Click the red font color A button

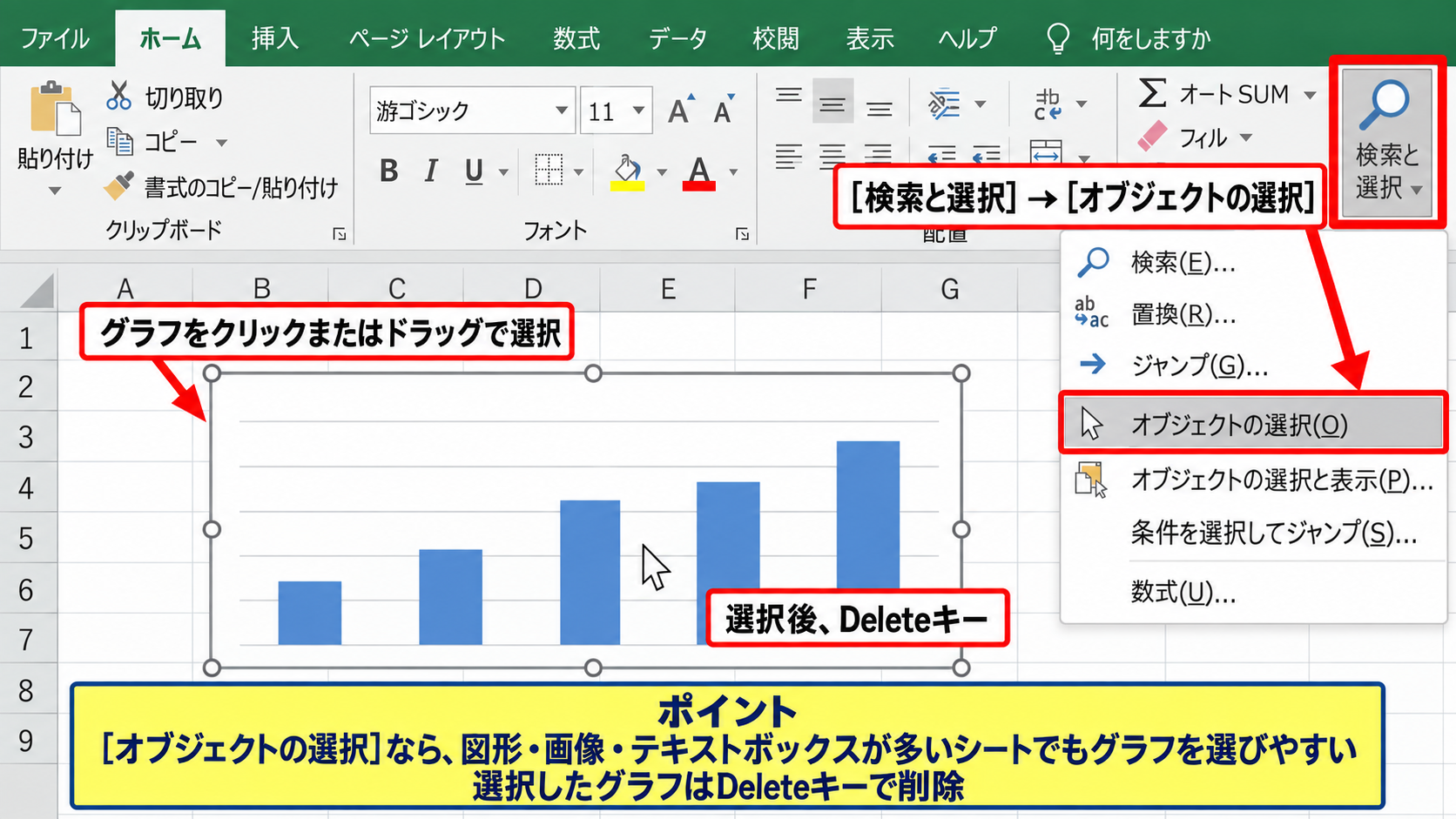coord(699,172)
